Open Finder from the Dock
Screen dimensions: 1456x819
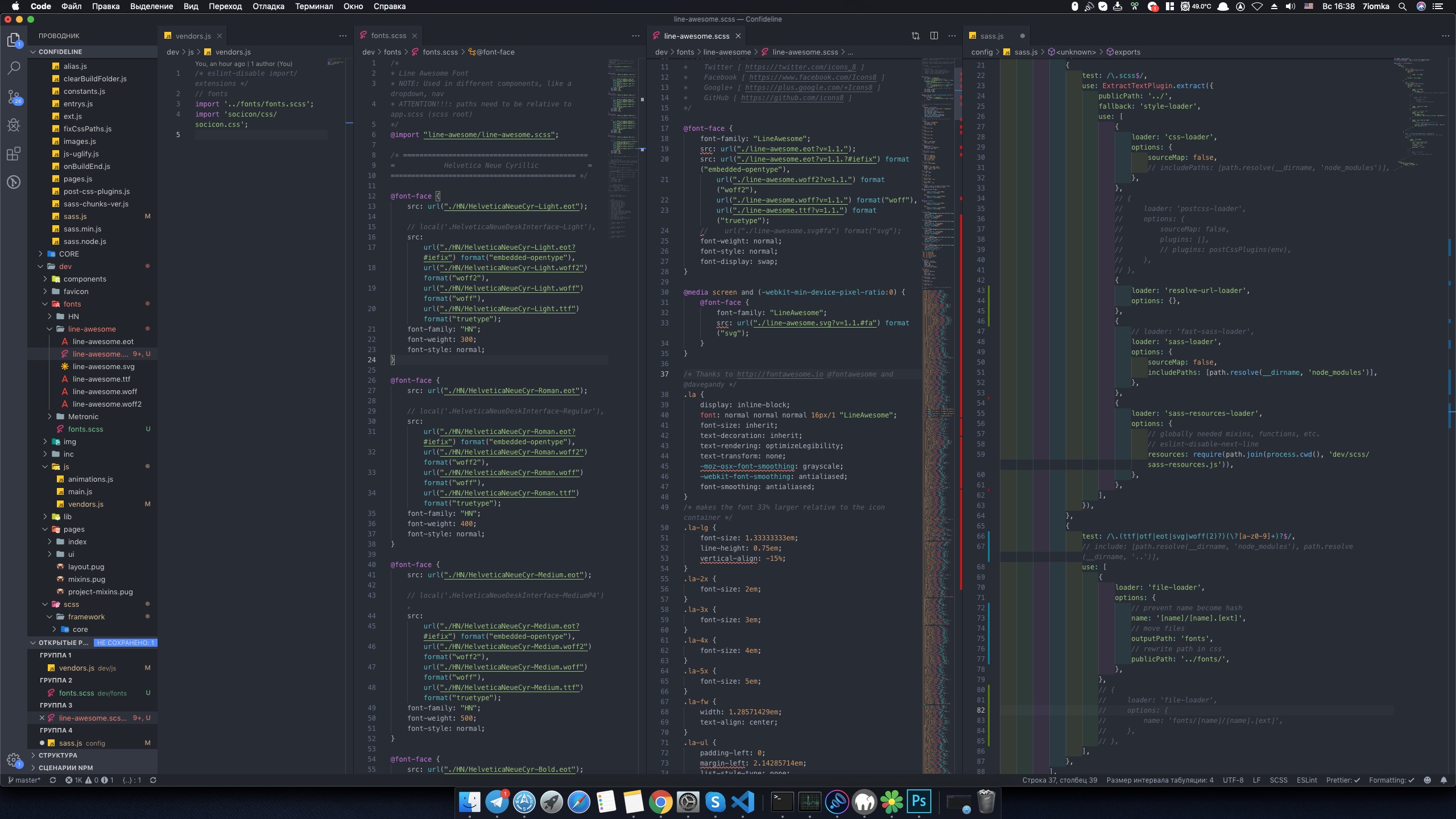click(470, 802)
